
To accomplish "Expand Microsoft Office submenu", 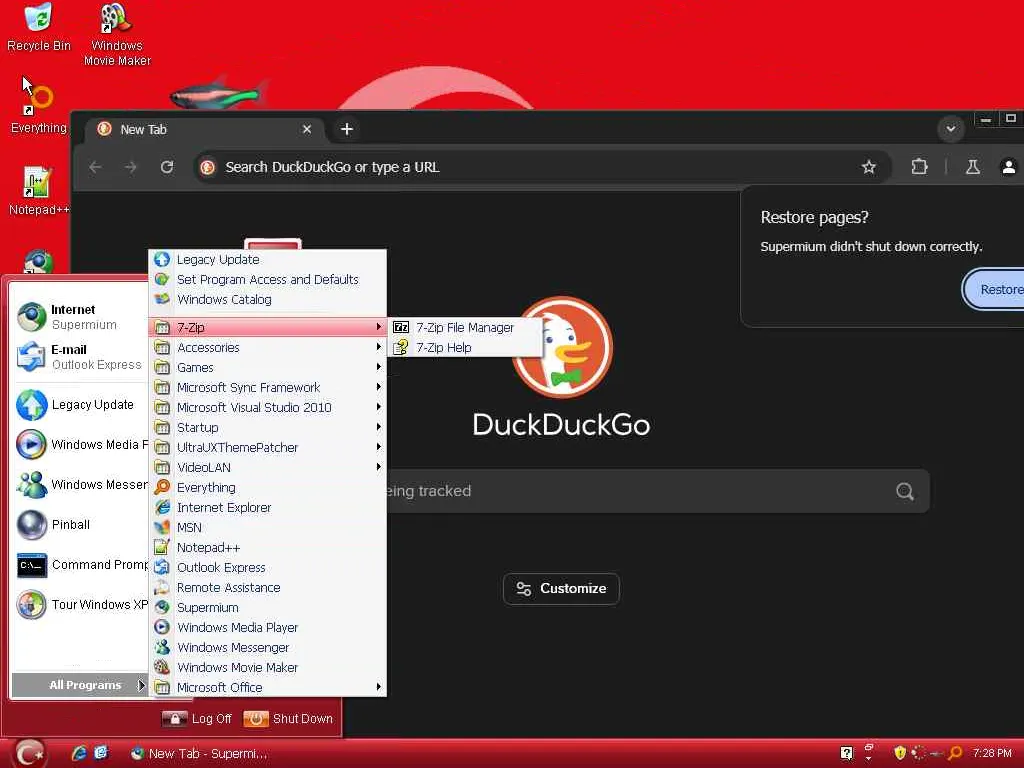I will point(268,687).
